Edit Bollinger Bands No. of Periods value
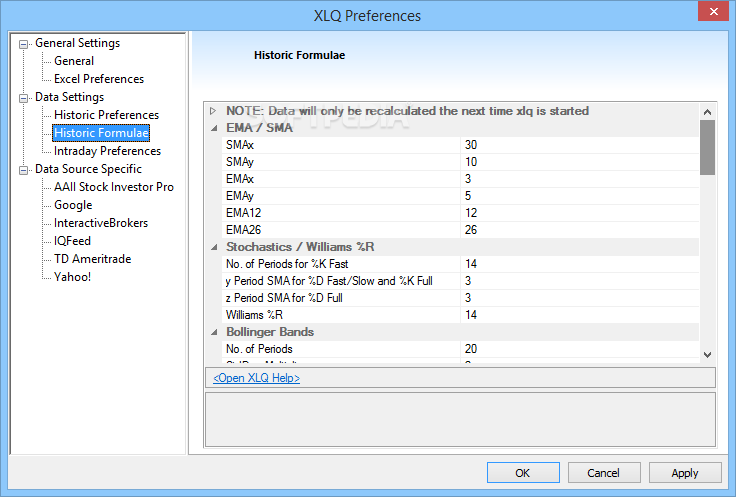The image size is (736, 497). [580, 349]
